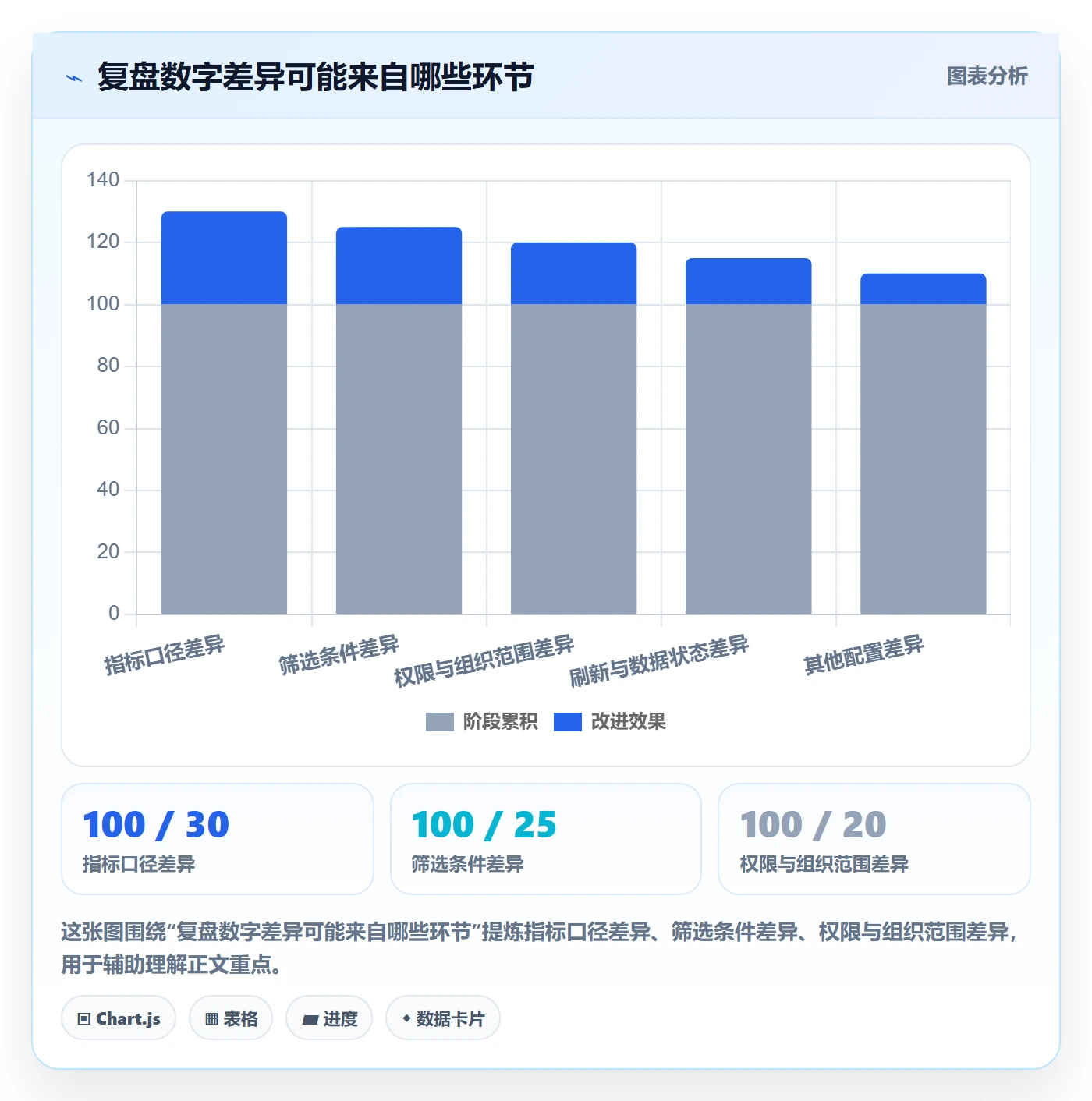Click the grid icon in 表格 chip
This screenshot has width=1092, height=1101.
pyautogui.click(x=211, y=1019)
